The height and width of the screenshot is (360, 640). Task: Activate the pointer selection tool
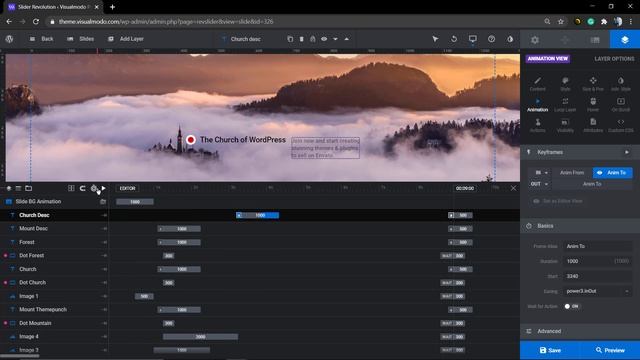[x=435, y=39]
